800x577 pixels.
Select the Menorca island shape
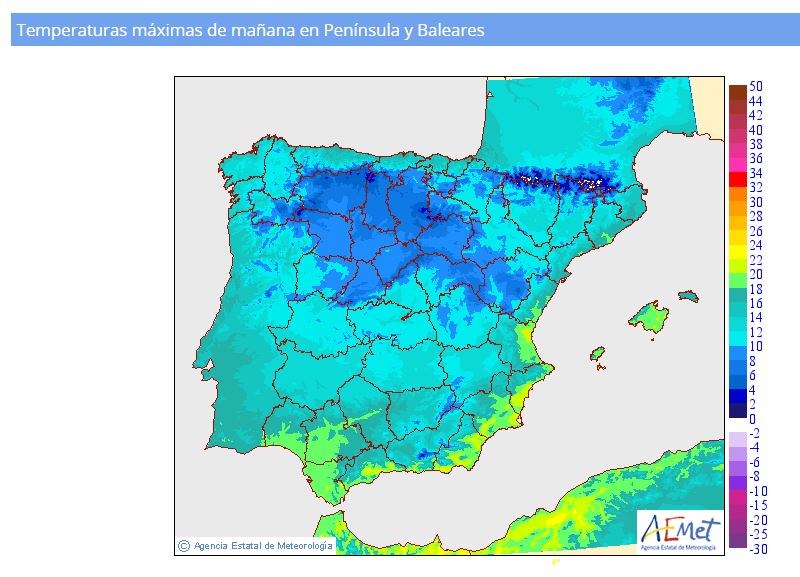pyautogui.click(x=688, y=296)
